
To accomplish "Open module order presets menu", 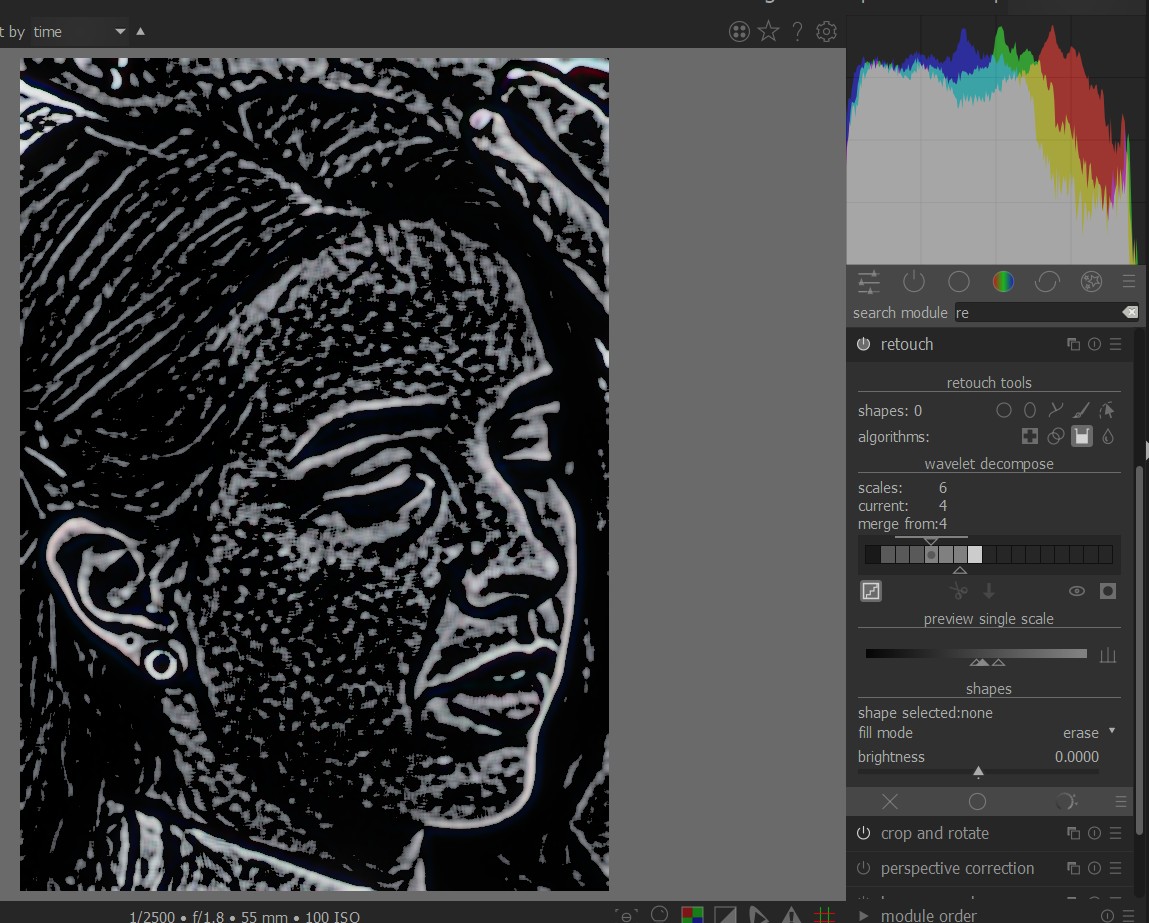I will pyautogui.click(x=1128, y=916).
